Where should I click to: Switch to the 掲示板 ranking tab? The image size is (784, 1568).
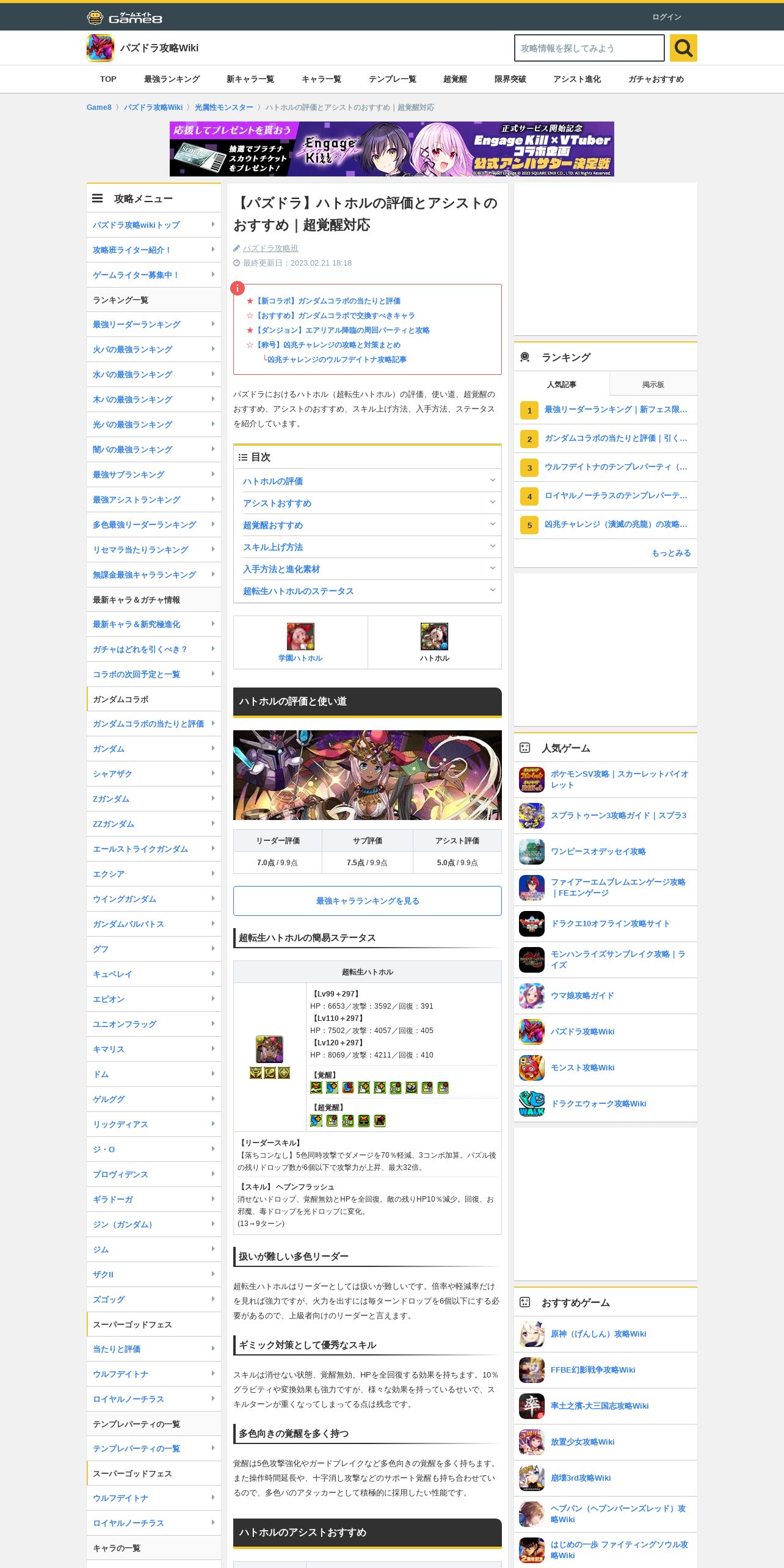click(x=653, y=384)
